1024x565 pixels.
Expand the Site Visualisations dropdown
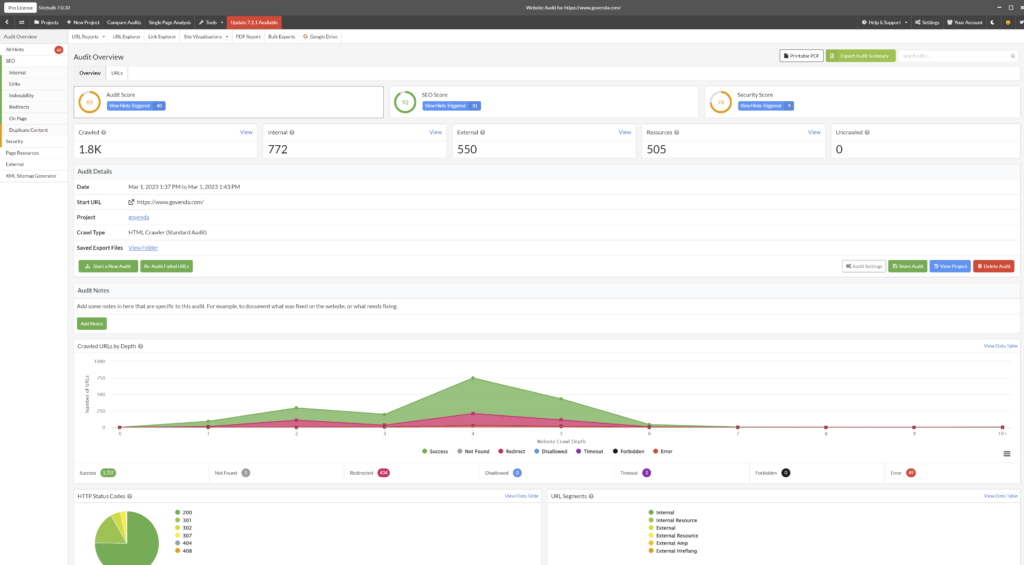click(206, 37)
